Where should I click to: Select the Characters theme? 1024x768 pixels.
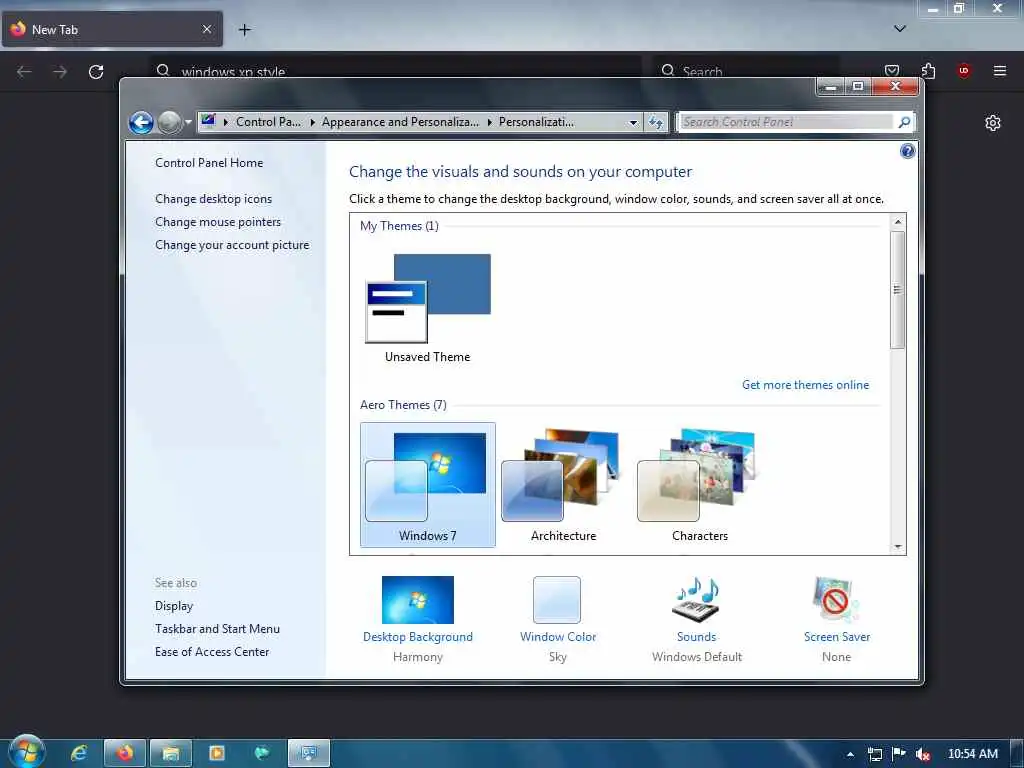click(699, 485)
